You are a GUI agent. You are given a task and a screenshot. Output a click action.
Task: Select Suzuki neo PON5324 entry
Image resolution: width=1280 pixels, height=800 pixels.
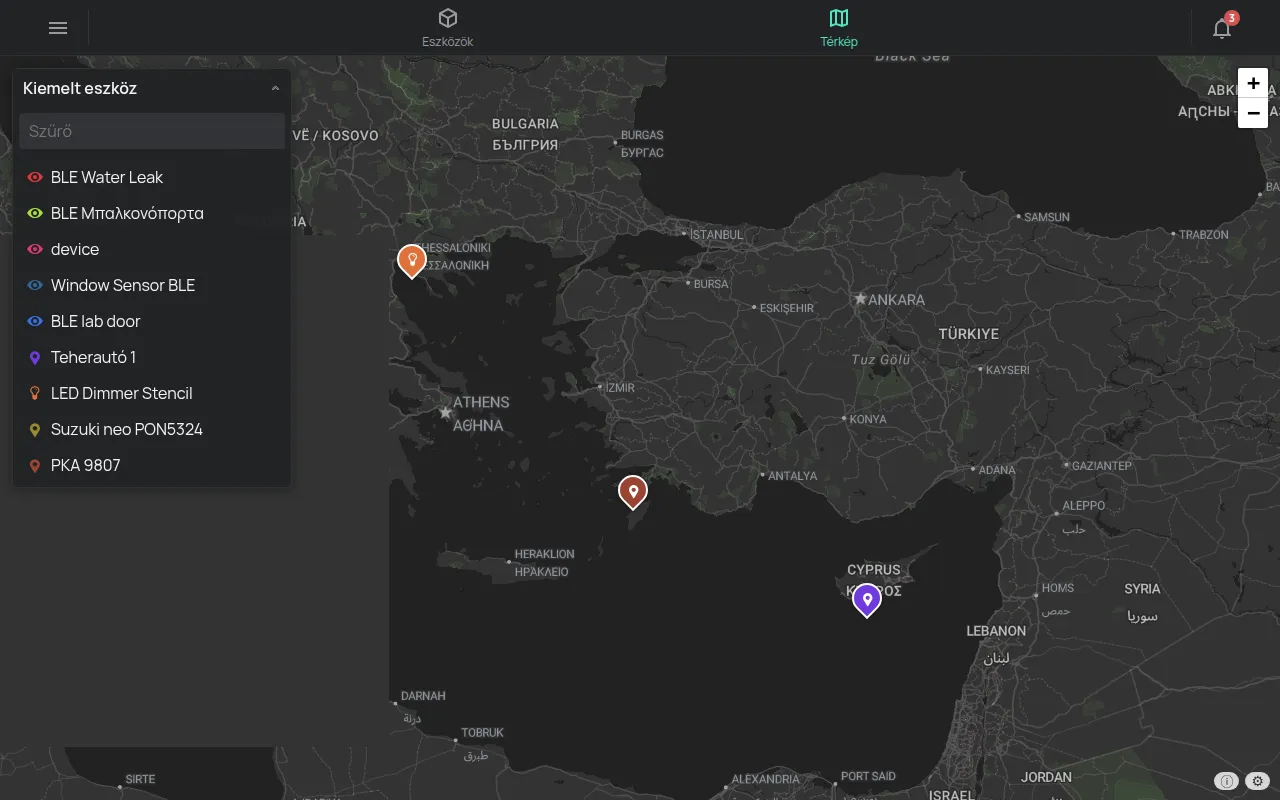coord(152,429)
